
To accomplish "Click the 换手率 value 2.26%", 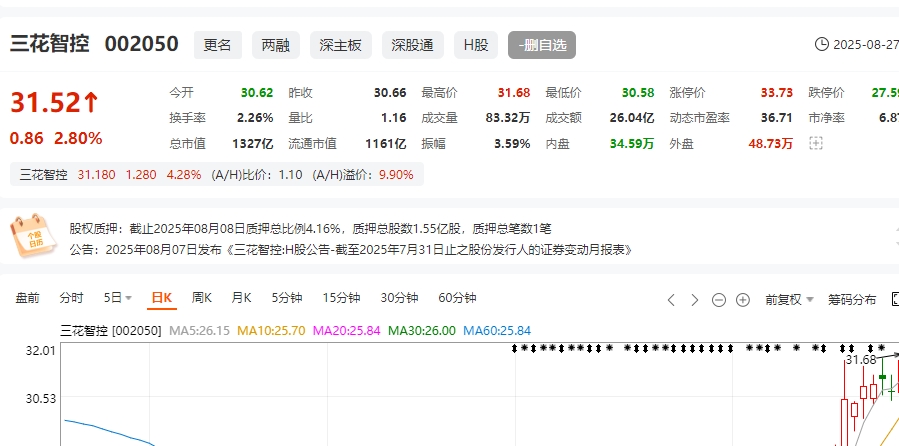I will point(255,118).
